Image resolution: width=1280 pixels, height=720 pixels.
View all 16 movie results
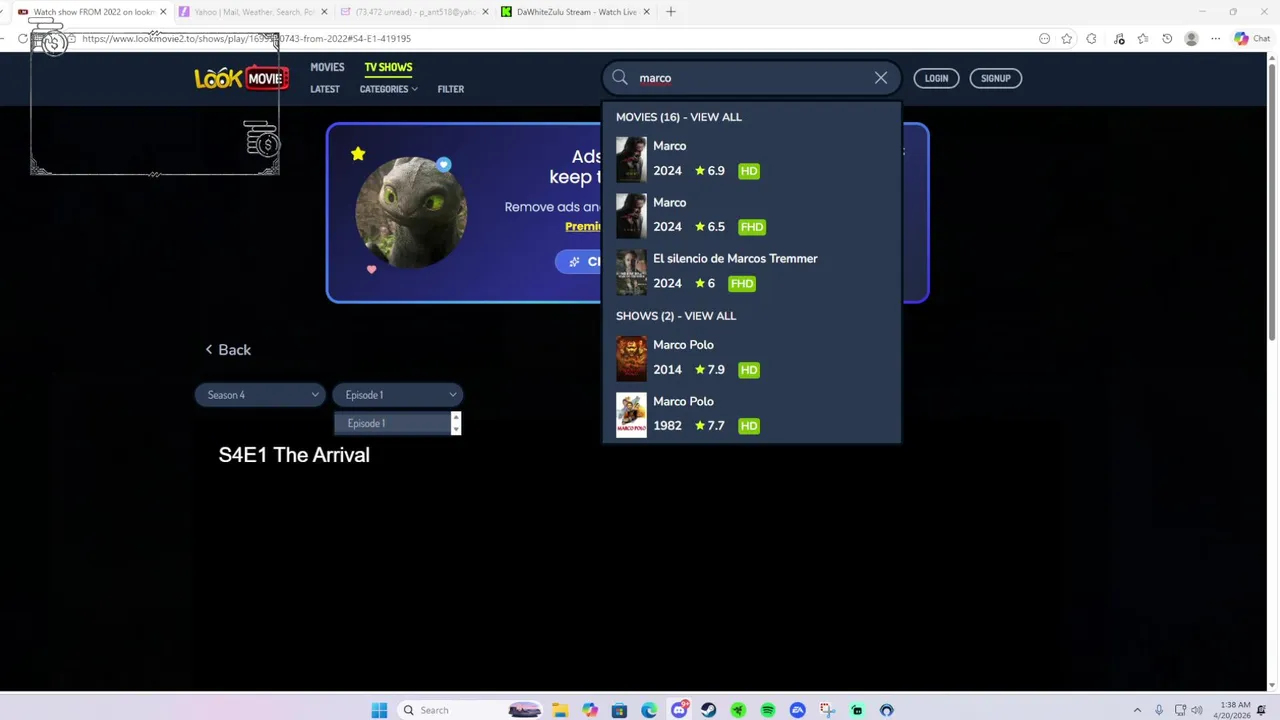tap(679, 117)
